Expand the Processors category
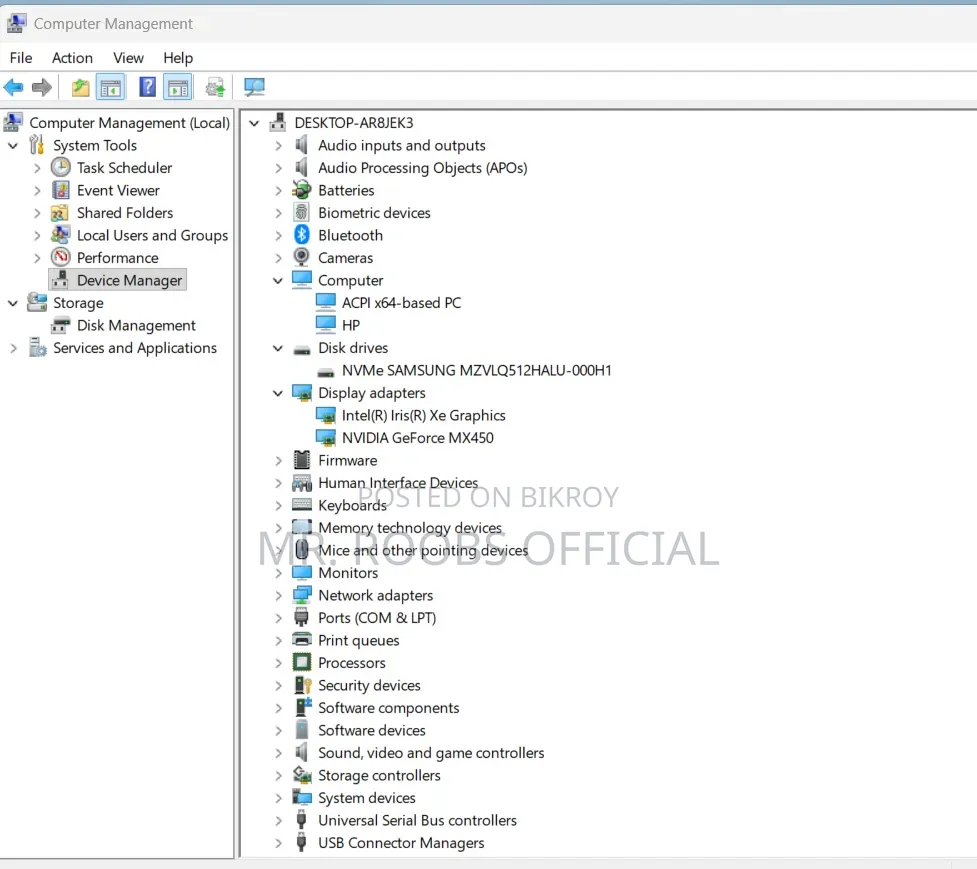The width and height of the screenshot is (977, 869). (278, 663)
